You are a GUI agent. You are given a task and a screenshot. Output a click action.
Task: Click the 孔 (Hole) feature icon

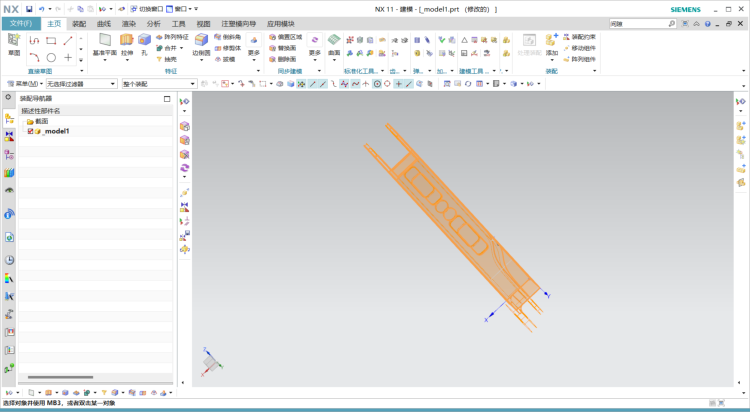point(144,41)
